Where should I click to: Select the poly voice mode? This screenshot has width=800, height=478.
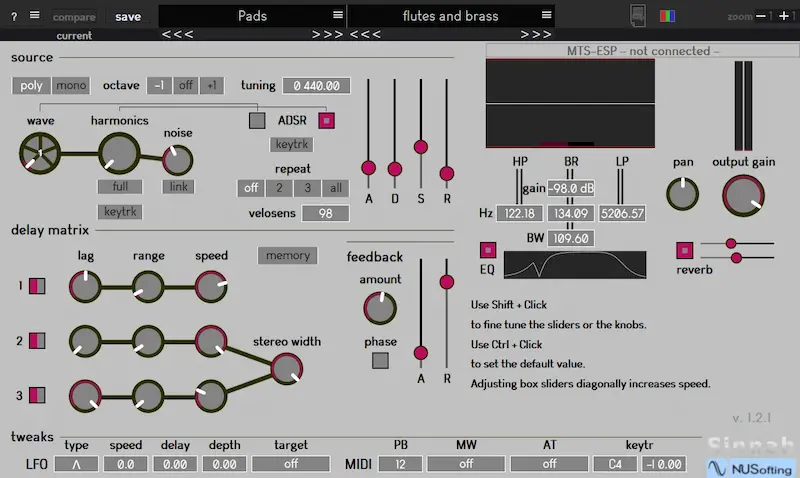[32, 86]
